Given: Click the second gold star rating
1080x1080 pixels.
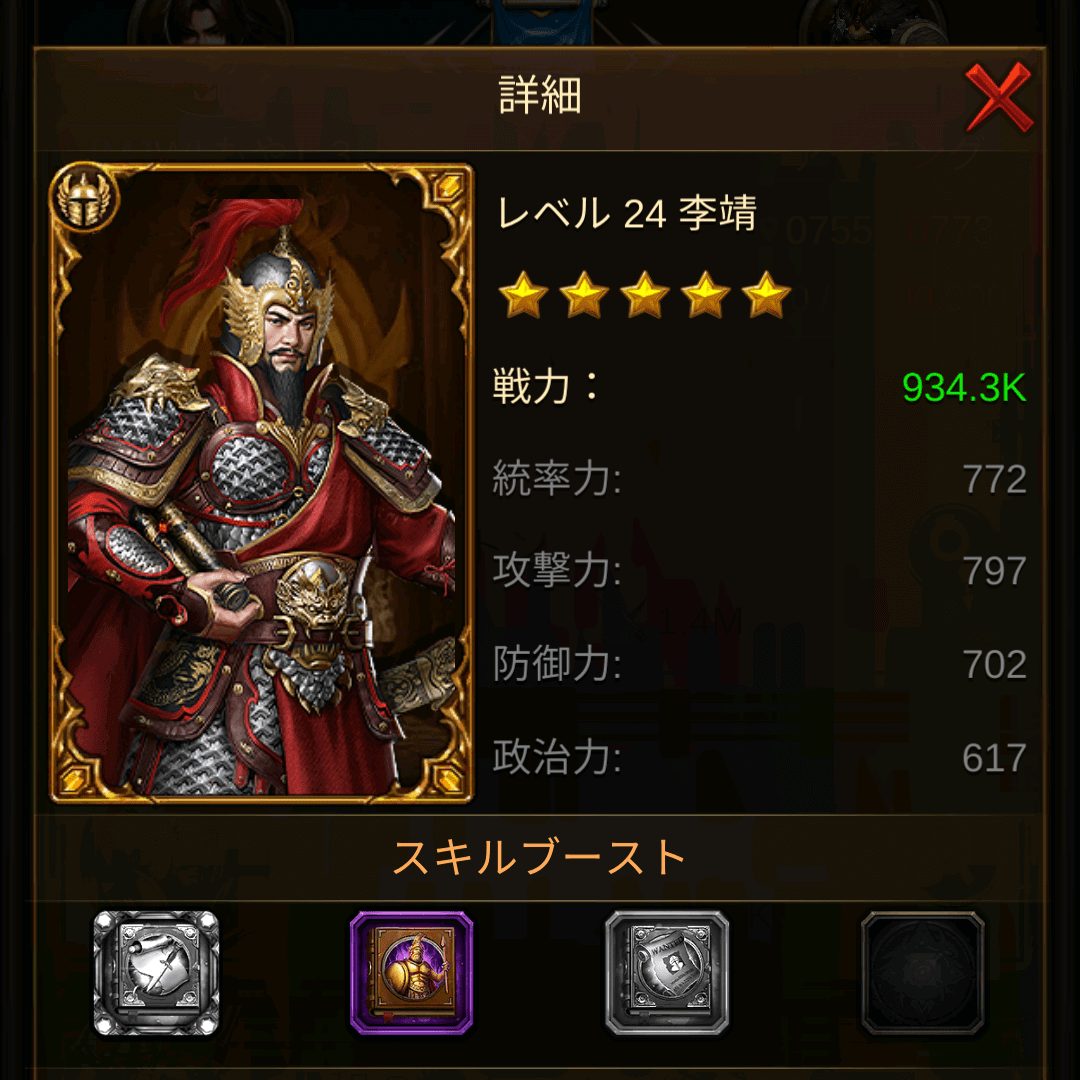Looking at the screenshot, I should [584, 295].
